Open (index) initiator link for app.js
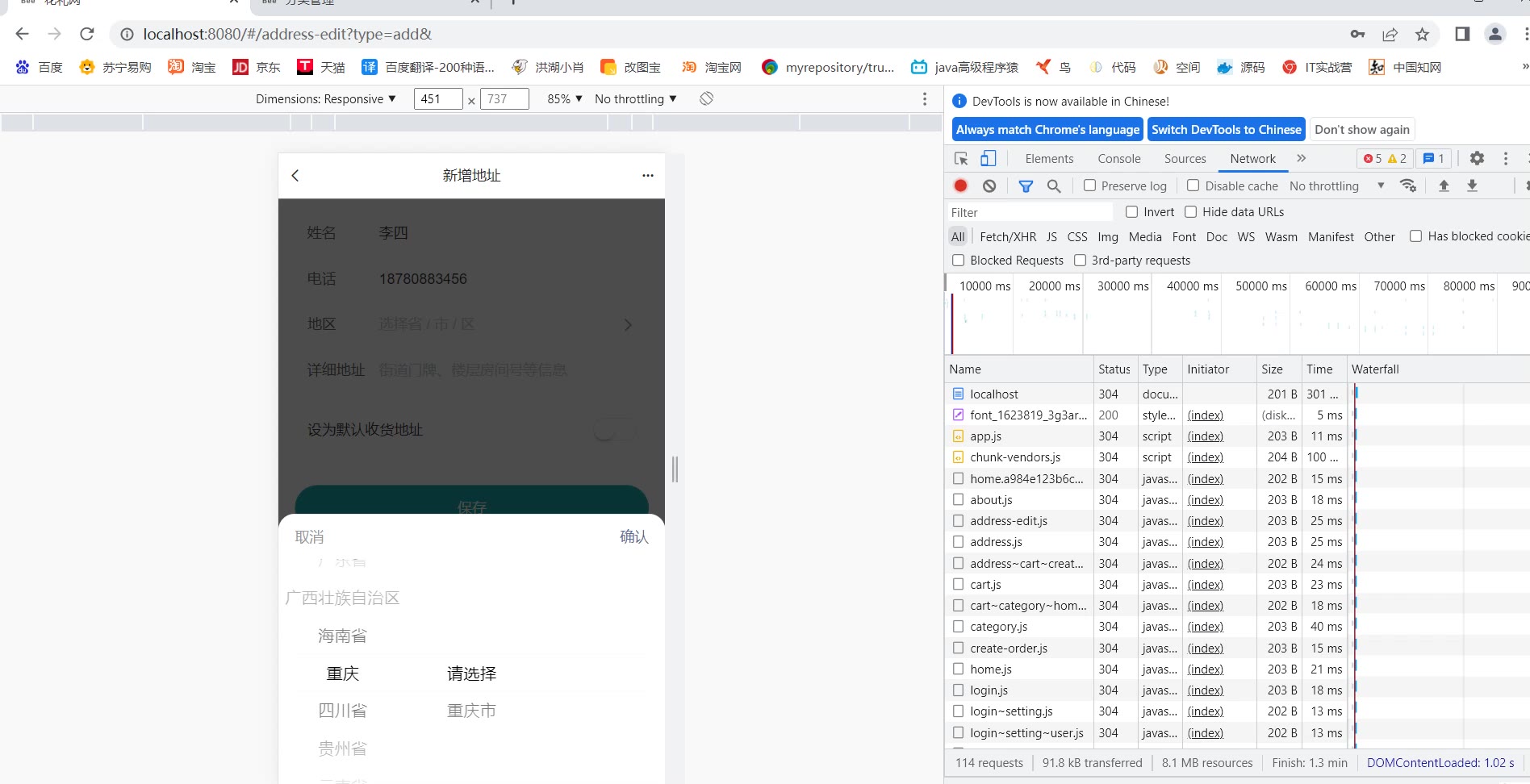The width and height of the screenshot is (1530, 784). (x=1205, y=436)
